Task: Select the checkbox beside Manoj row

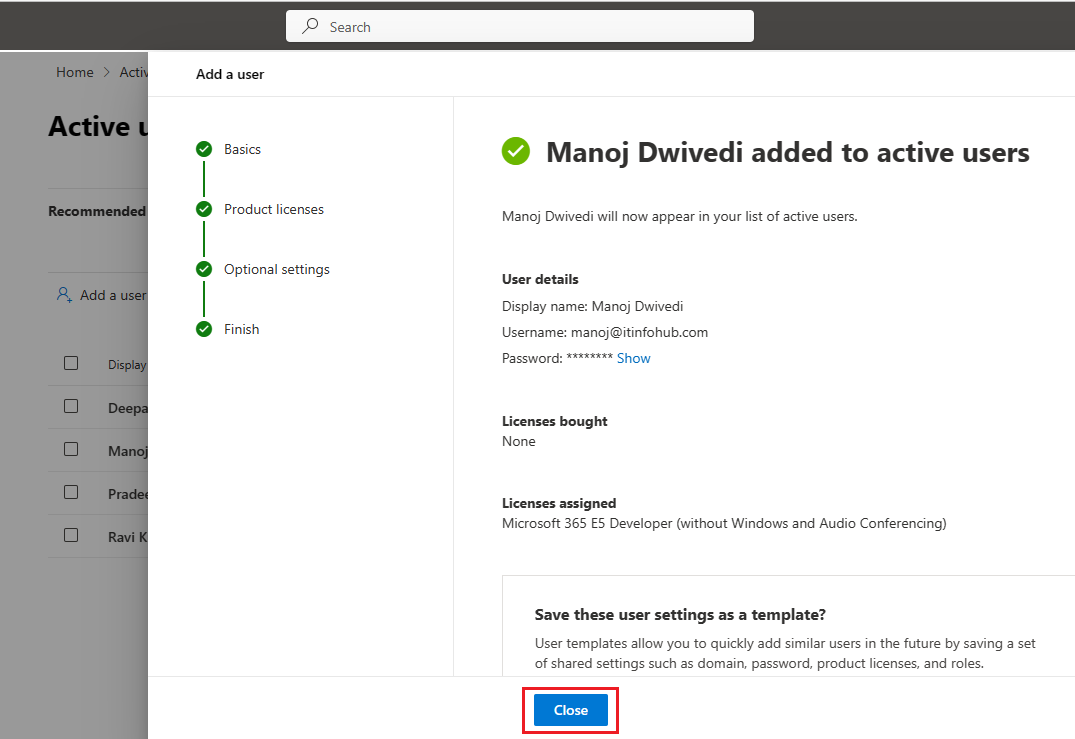Action: click(71, 449)
